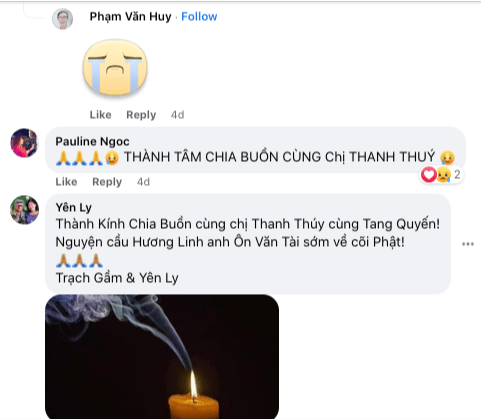View heart reaction on Pauline Ngoc's comment
The width and height of the screenshot is (481, 419).
click(429, 174)
